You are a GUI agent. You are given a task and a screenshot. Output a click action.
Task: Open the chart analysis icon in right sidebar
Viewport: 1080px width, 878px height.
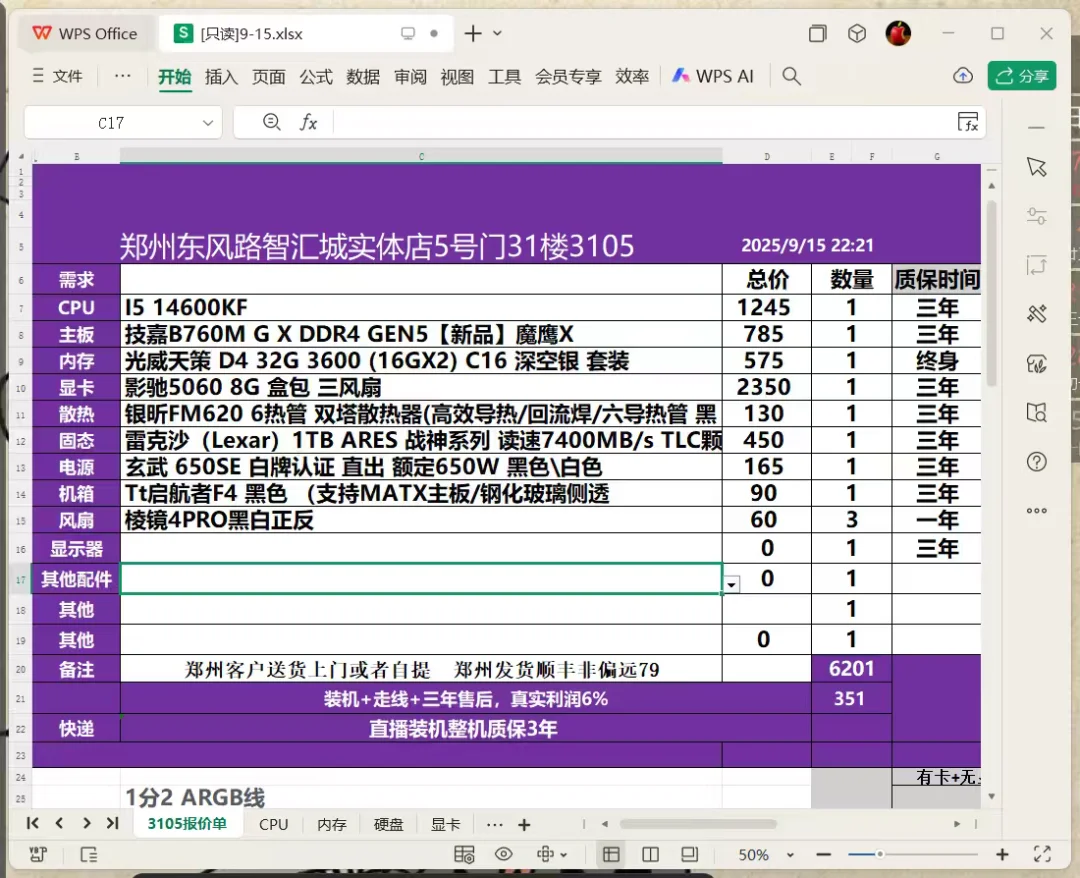1037,364
